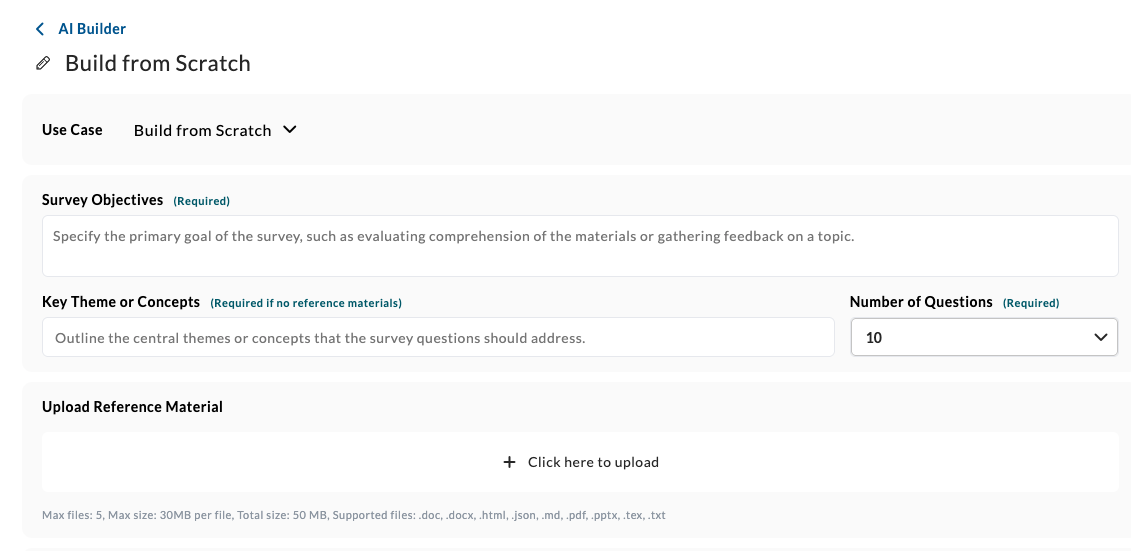The height and width of the screenshot is (560, 1131).
Task: Click the Use Case label
Action: (x=72, y=130)
